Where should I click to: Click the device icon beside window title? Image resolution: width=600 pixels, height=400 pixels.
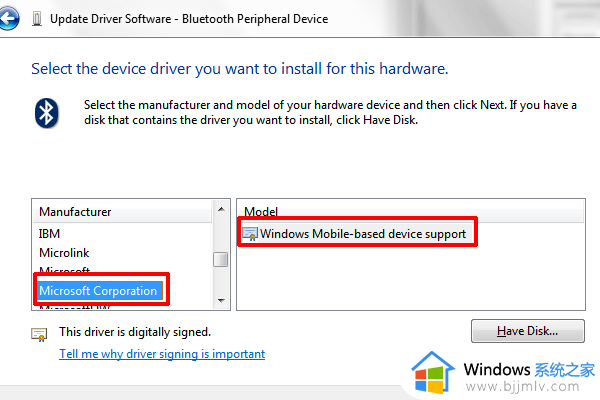click(x=37, y=19)
